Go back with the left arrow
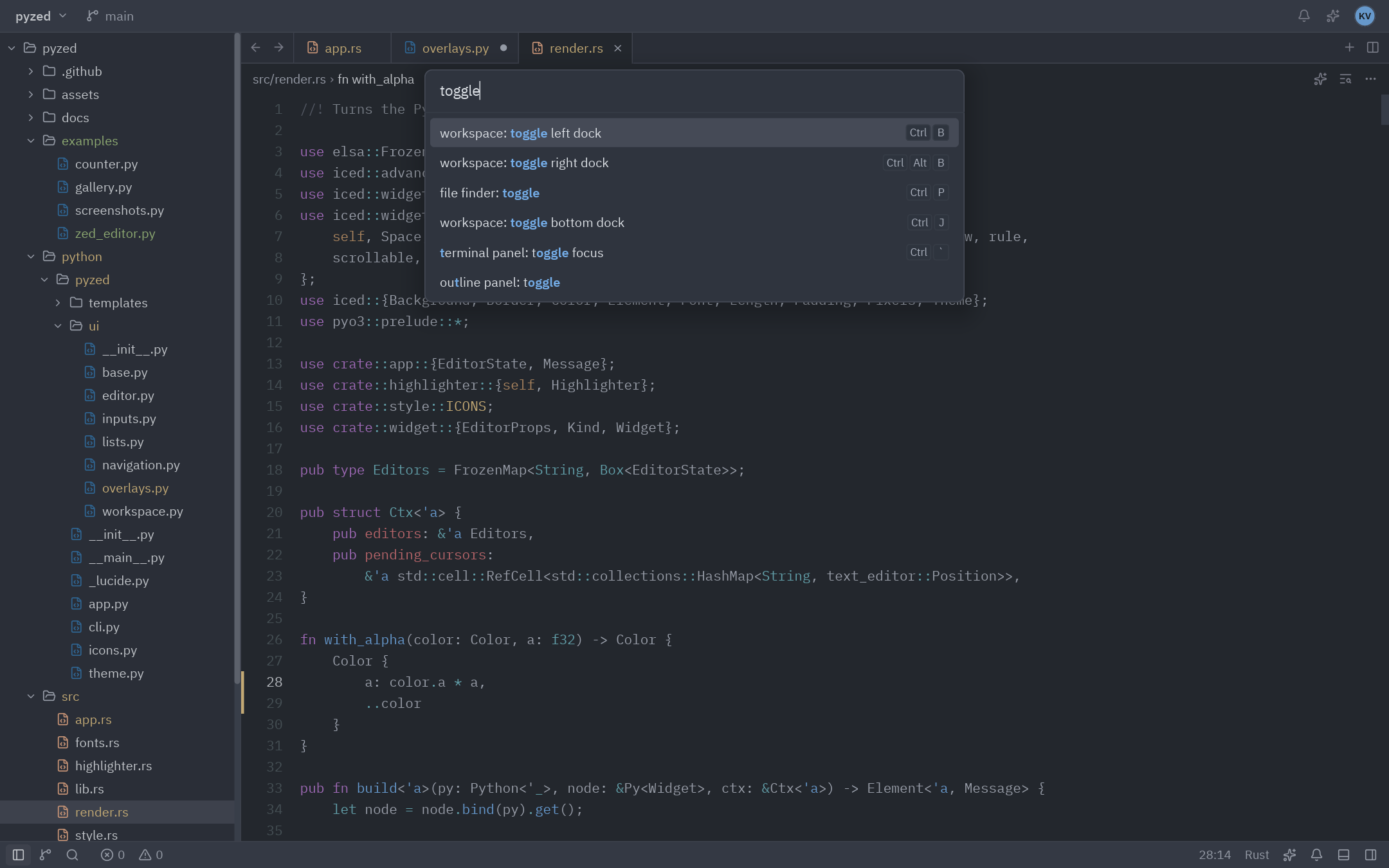1389x868 pixels. [255, 48]
